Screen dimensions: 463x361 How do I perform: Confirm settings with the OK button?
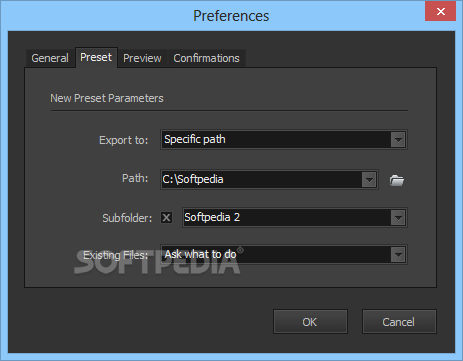[310, 322]
